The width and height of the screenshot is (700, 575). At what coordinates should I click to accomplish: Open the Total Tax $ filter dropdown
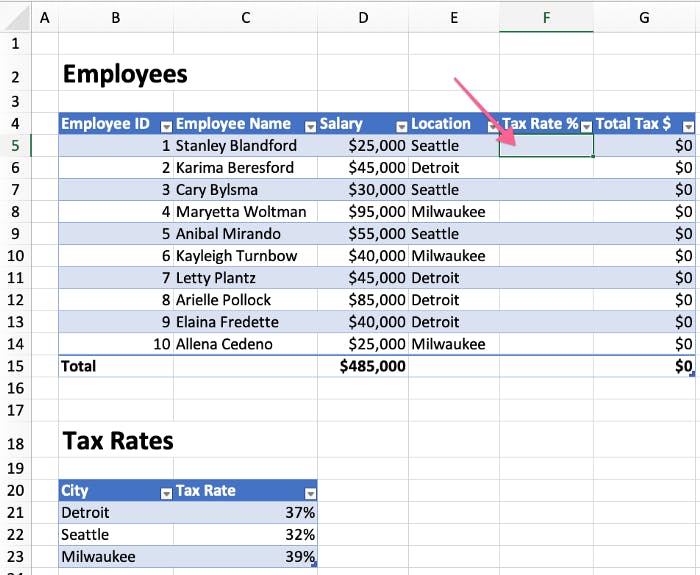click(x=688, y=127)
